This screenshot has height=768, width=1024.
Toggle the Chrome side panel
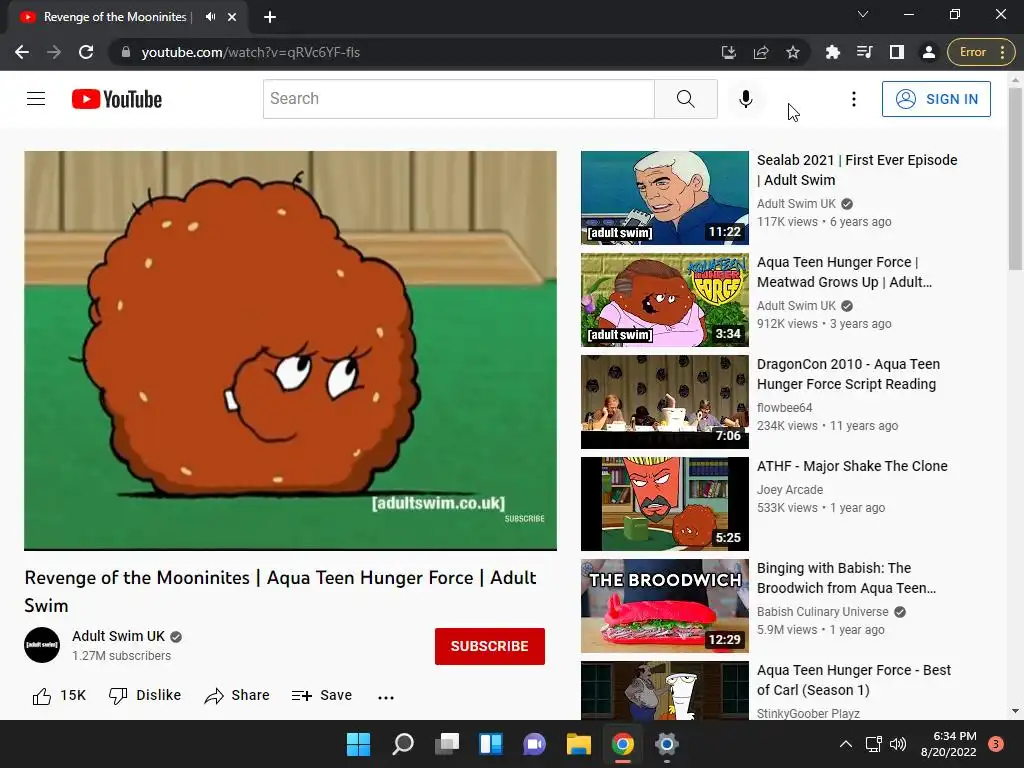coord(897,52)
